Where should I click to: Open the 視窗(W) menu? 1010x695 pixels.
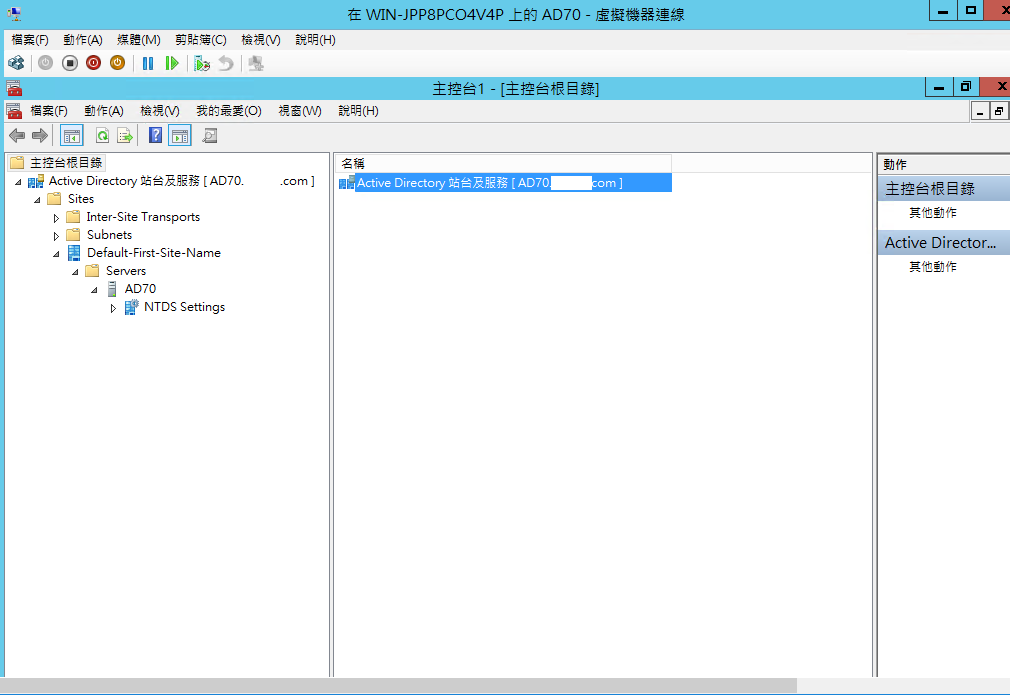coord(300,111)
